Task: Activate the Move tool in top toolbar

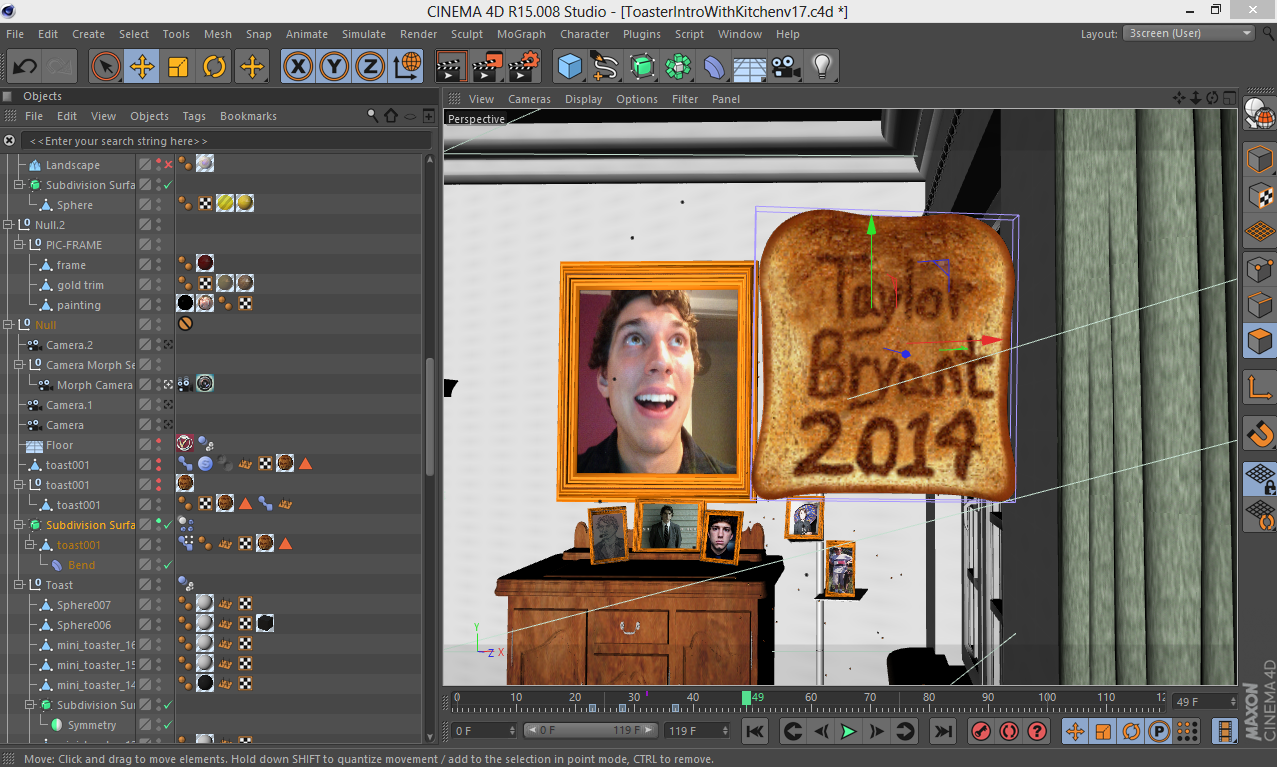Action: 142,67
